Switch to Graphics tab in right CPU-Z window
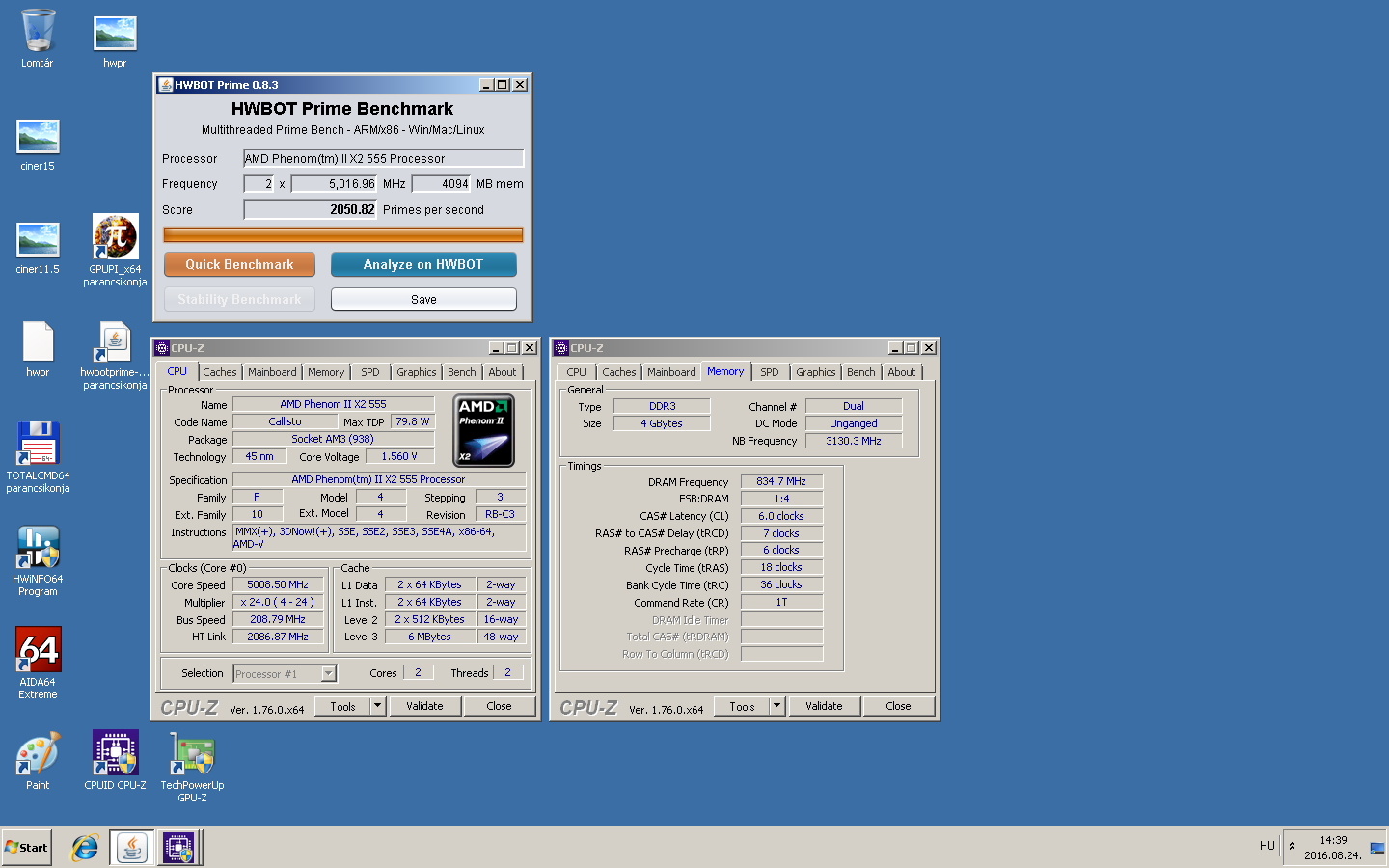Viewport: 1389px width, 868px height. [x=816, y=372]
